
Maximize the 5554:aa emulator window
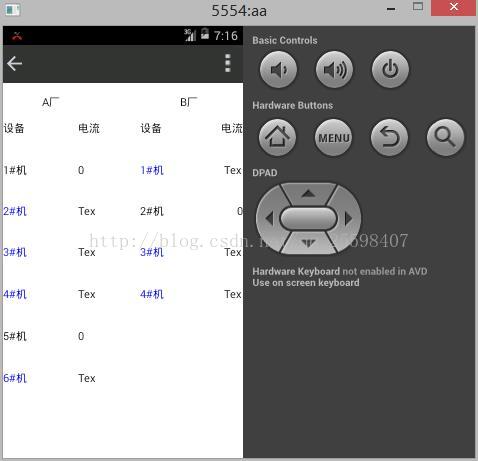tap(418, 7)
